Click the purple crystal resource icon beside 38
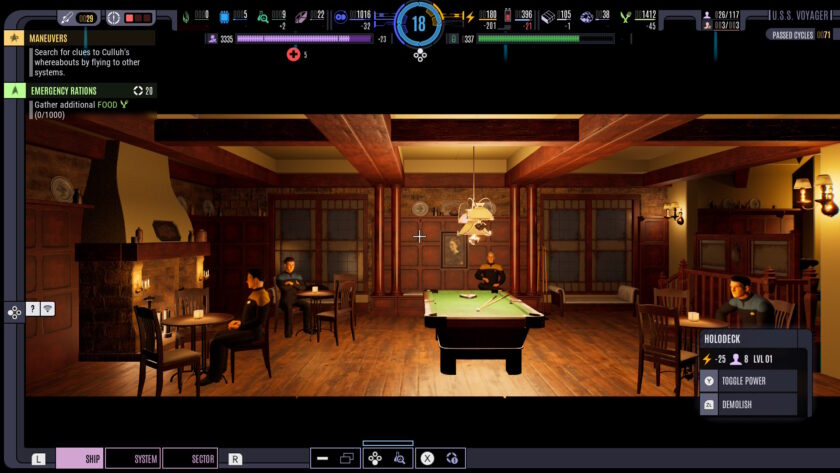 (587, 17)
